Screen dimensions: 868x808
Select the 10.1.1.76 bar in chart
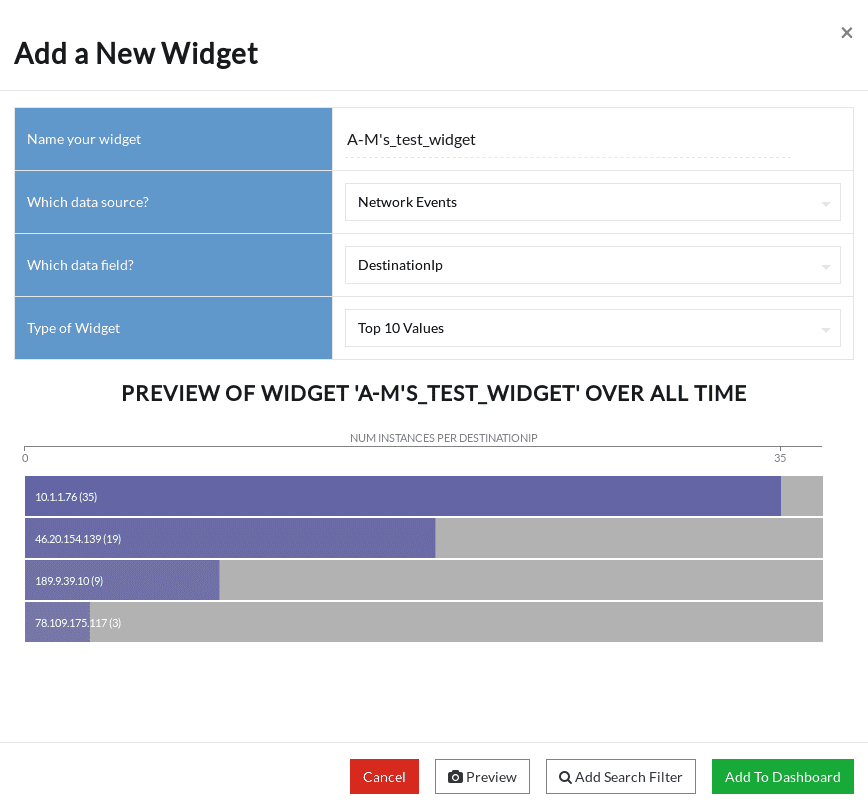click(402, 496)
